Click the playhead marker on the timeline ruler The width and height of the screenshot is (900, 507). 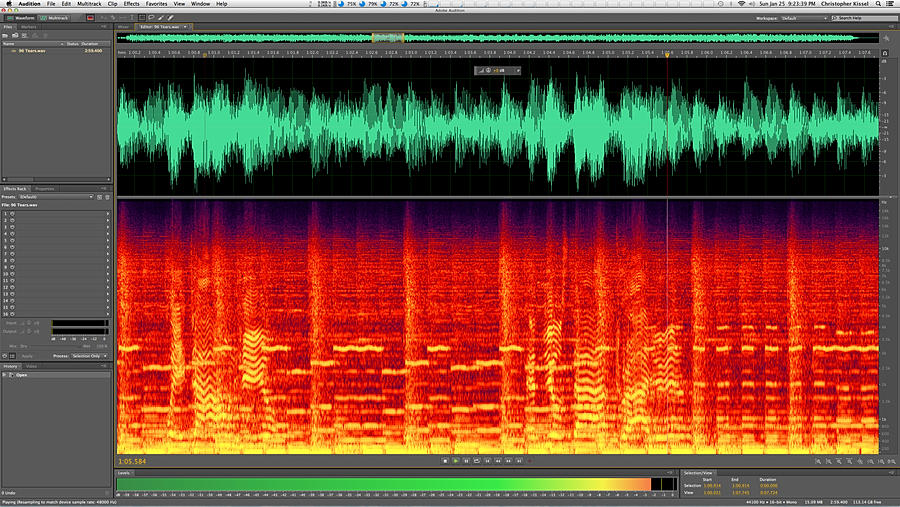[x=667, y=55]
